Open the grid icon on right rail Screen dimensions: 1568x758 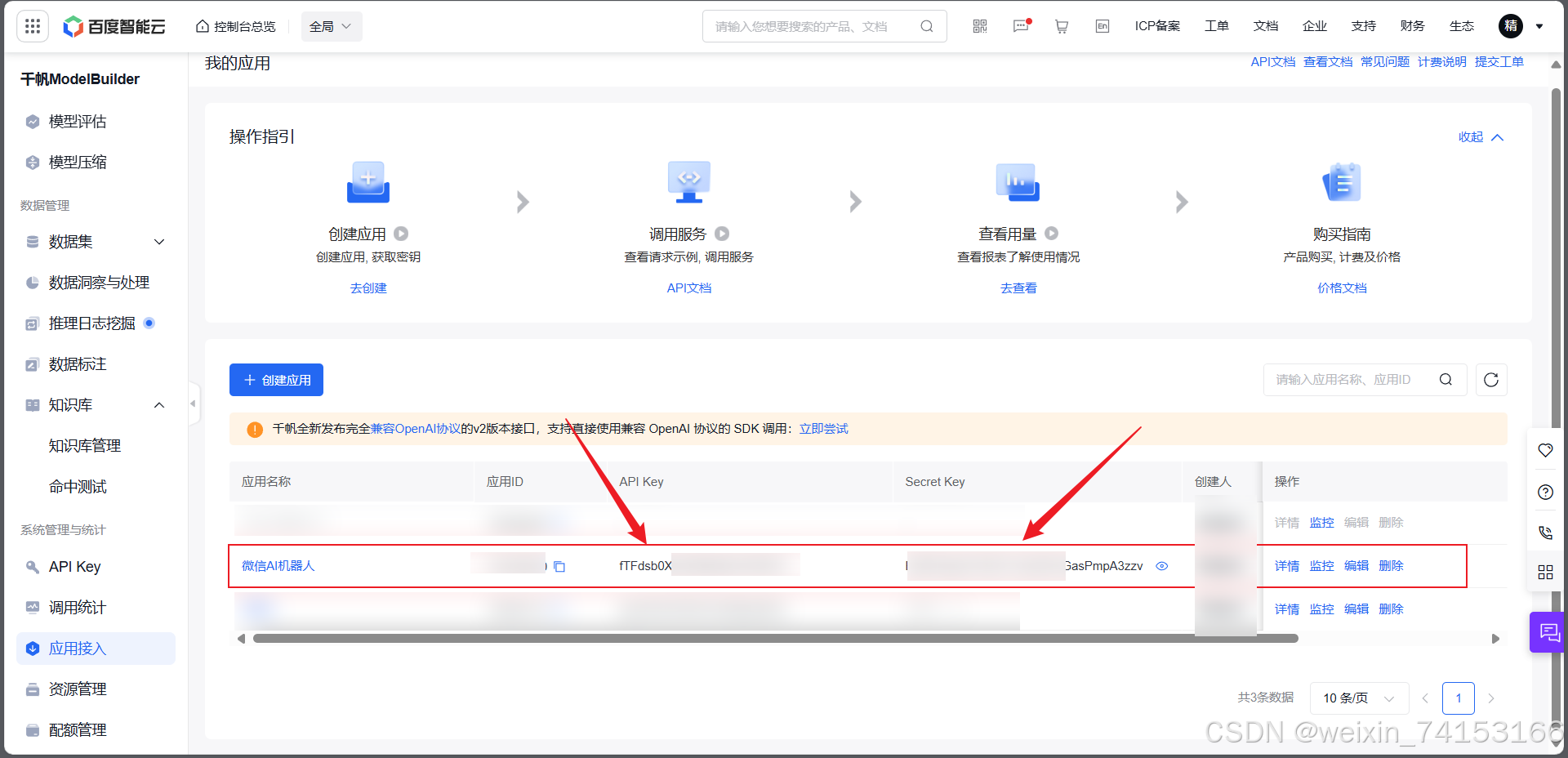pos(1545,572)
